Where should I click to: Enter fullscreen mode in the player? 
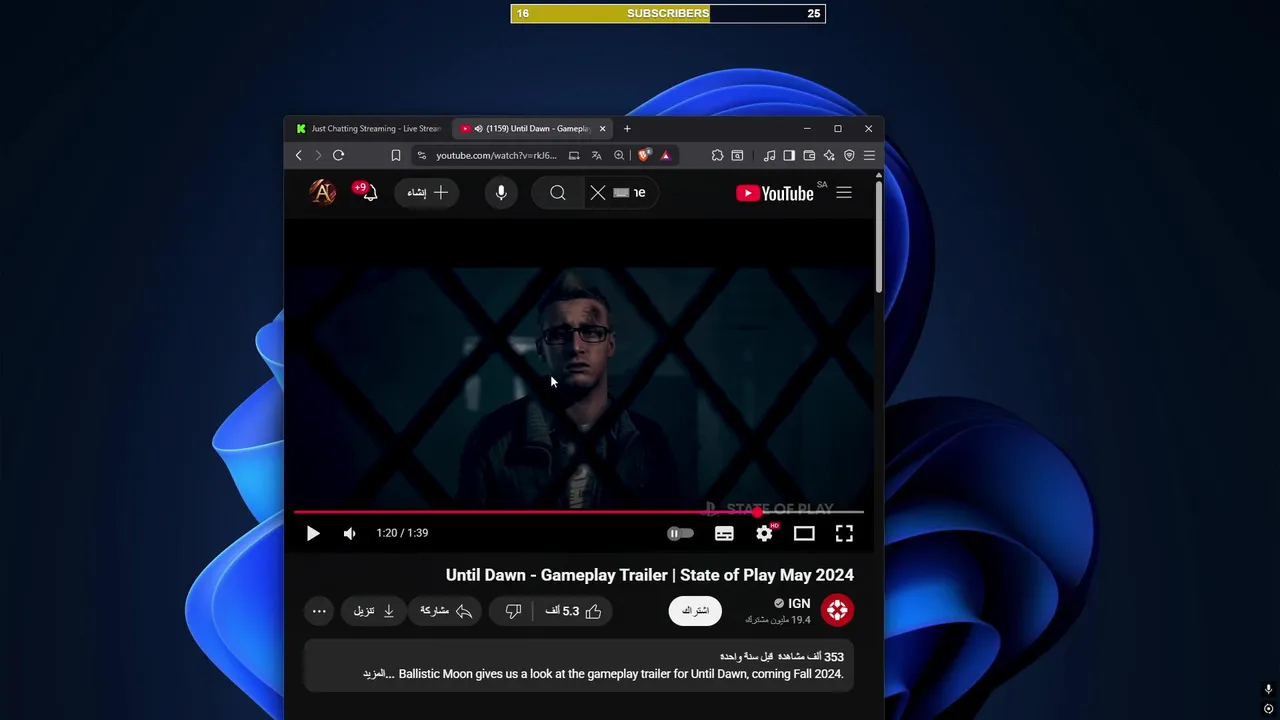[844, 534]
